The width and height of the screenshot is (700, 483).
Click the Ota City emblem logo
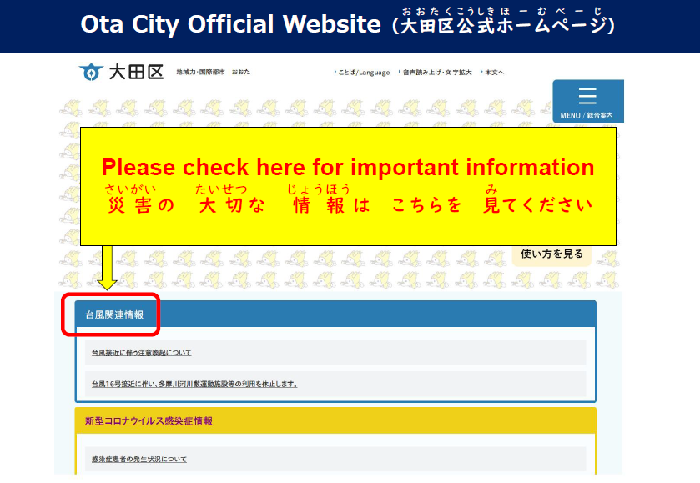pos(91,72)
